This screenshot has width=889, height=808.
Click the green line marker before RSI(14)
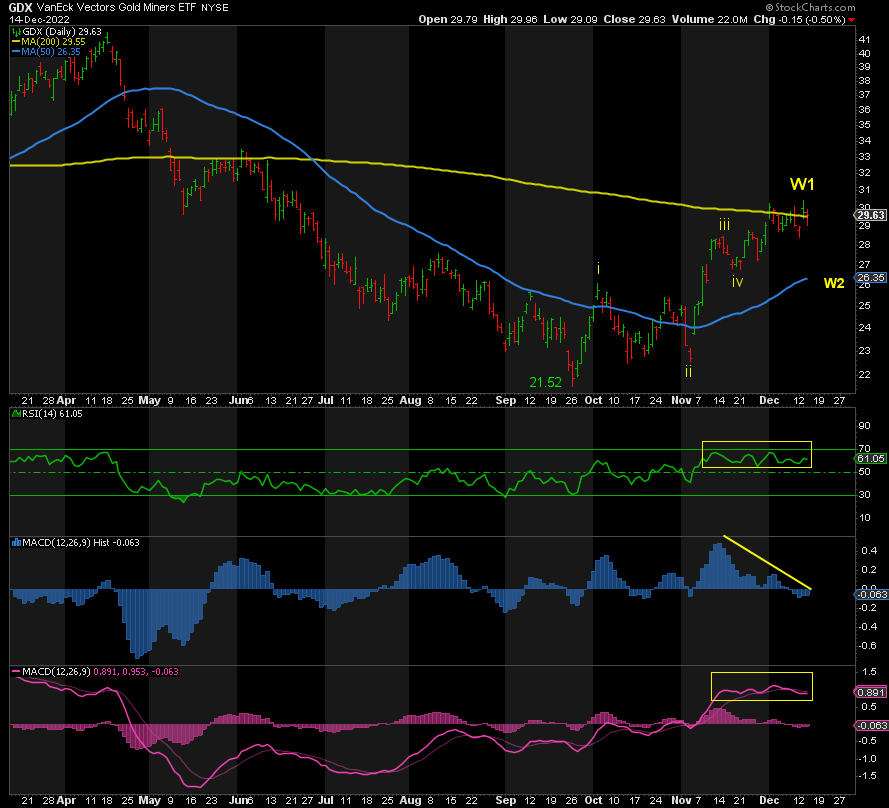click(x=16, y=414)
